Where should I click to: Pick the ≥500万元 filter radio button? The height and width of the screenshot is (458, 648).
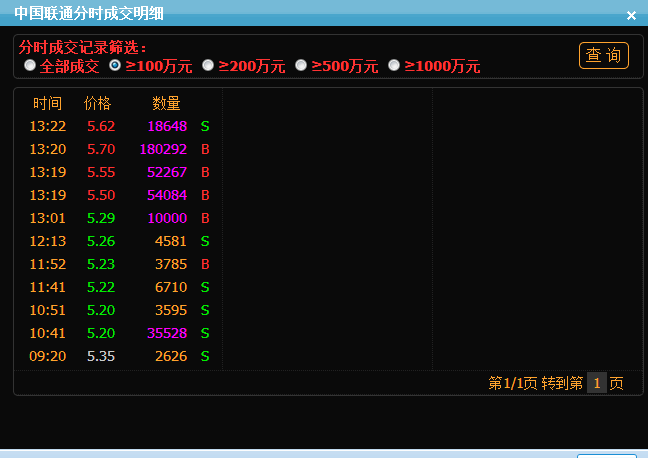[x=301, y=66]
